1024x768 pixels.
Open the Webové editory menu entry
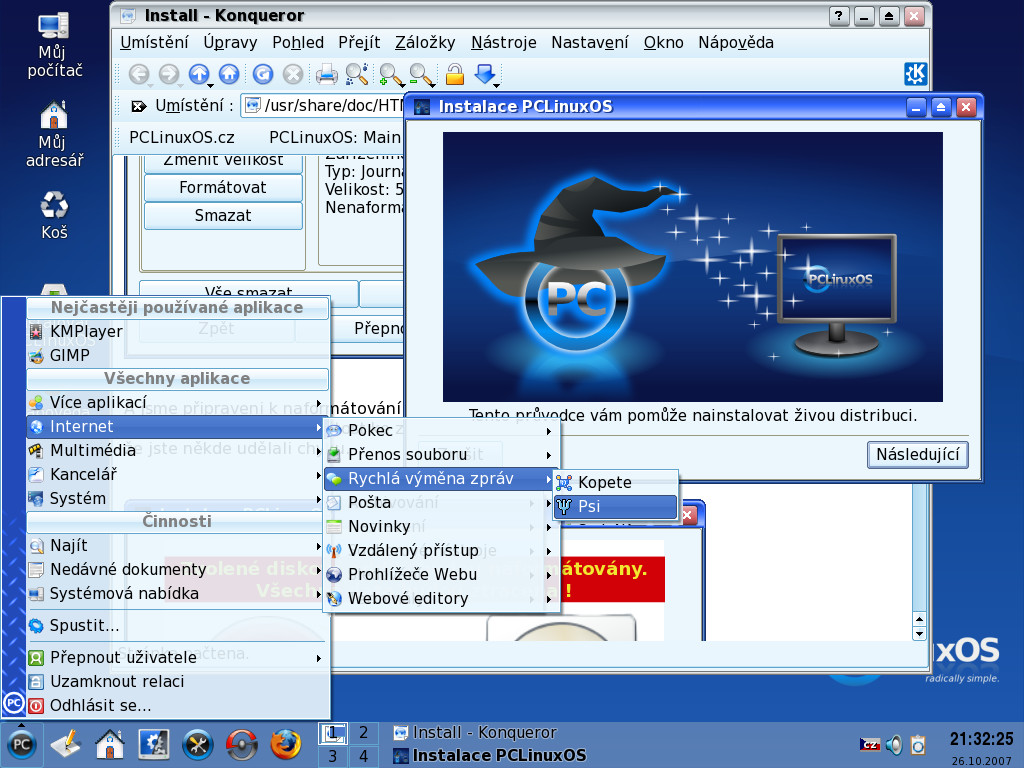[442, 599]
